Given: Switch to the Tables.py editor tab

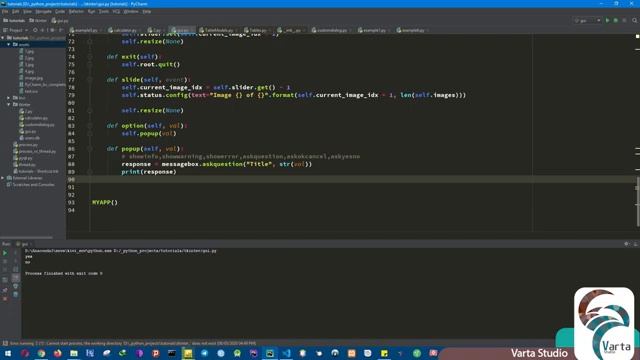Looking at the screenshot, I should (x=256, y=30).
